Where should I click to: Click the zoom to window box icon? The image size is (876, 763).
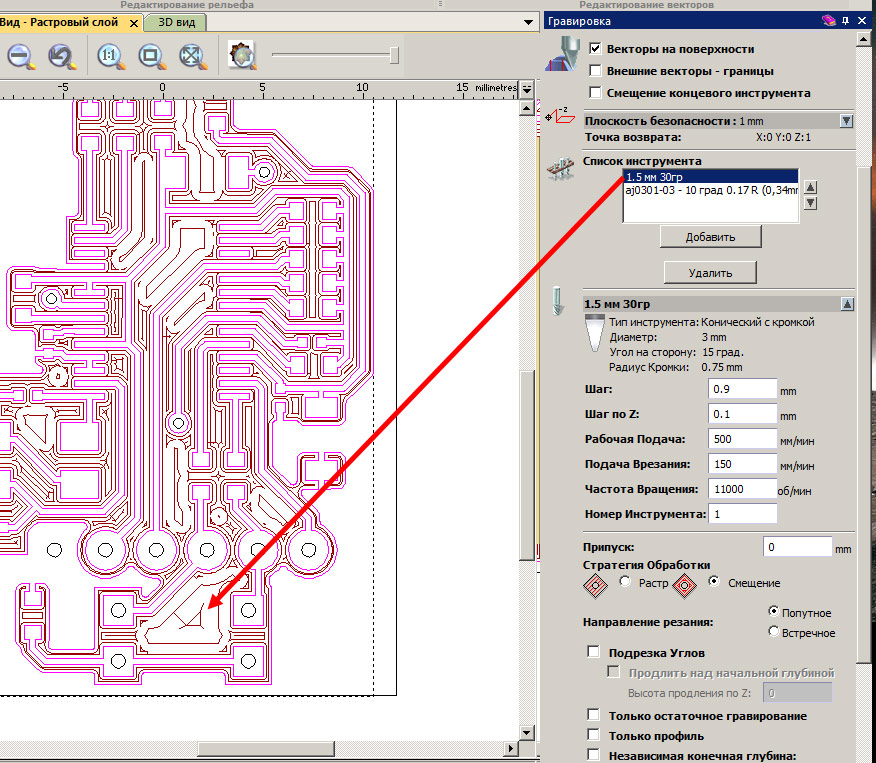click(x=151, y=56)
